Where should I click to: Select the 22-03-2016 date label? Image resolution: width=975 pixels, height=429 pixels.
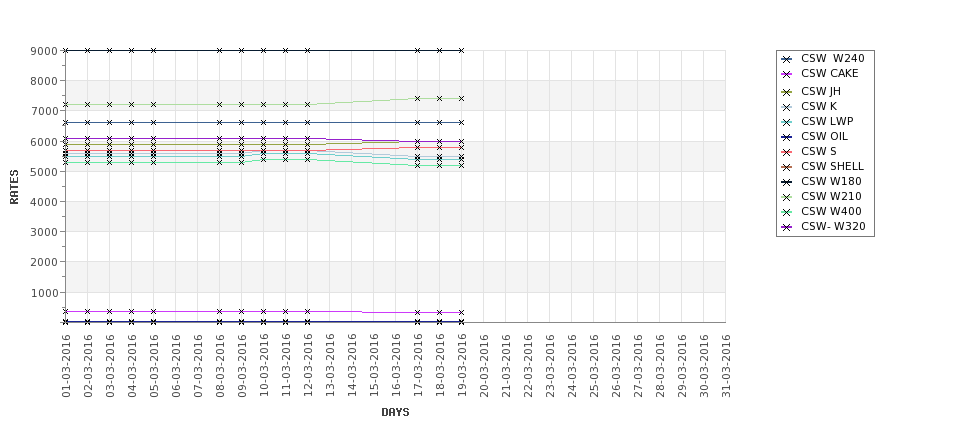tap(528, 366)
